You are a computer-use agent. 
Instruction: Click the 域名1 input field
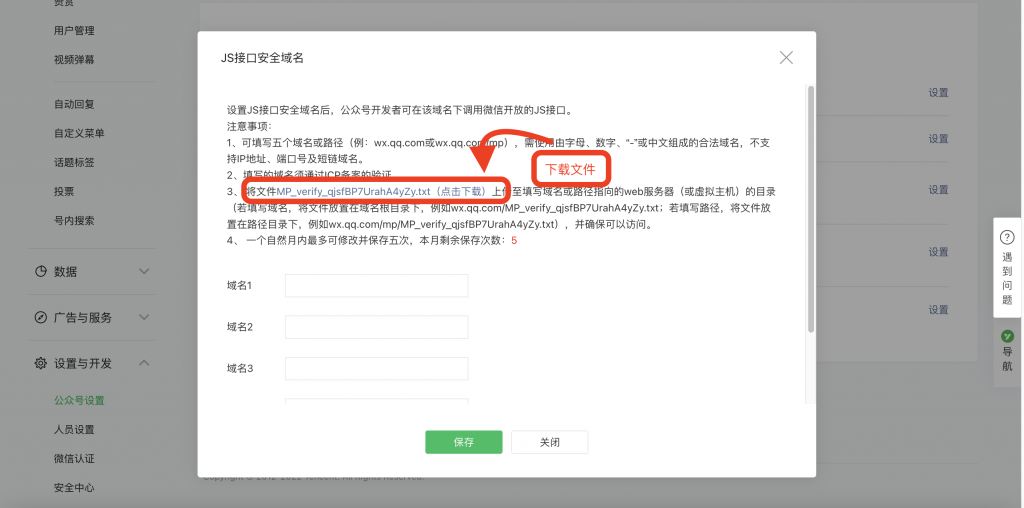click(x=376, y=286)
